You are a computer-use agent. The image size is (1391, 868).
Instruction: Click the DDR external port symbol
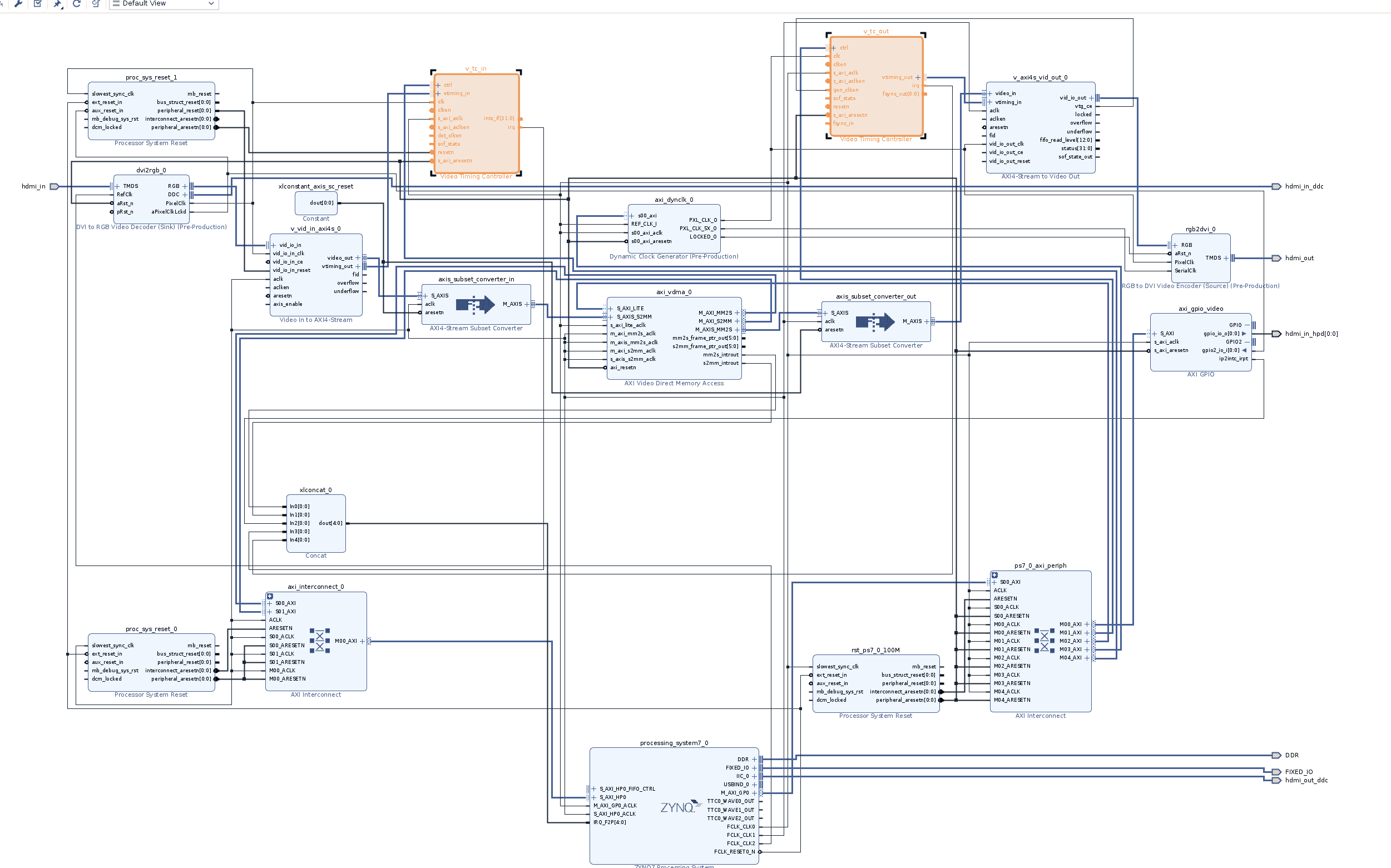tap(1276, 756)
